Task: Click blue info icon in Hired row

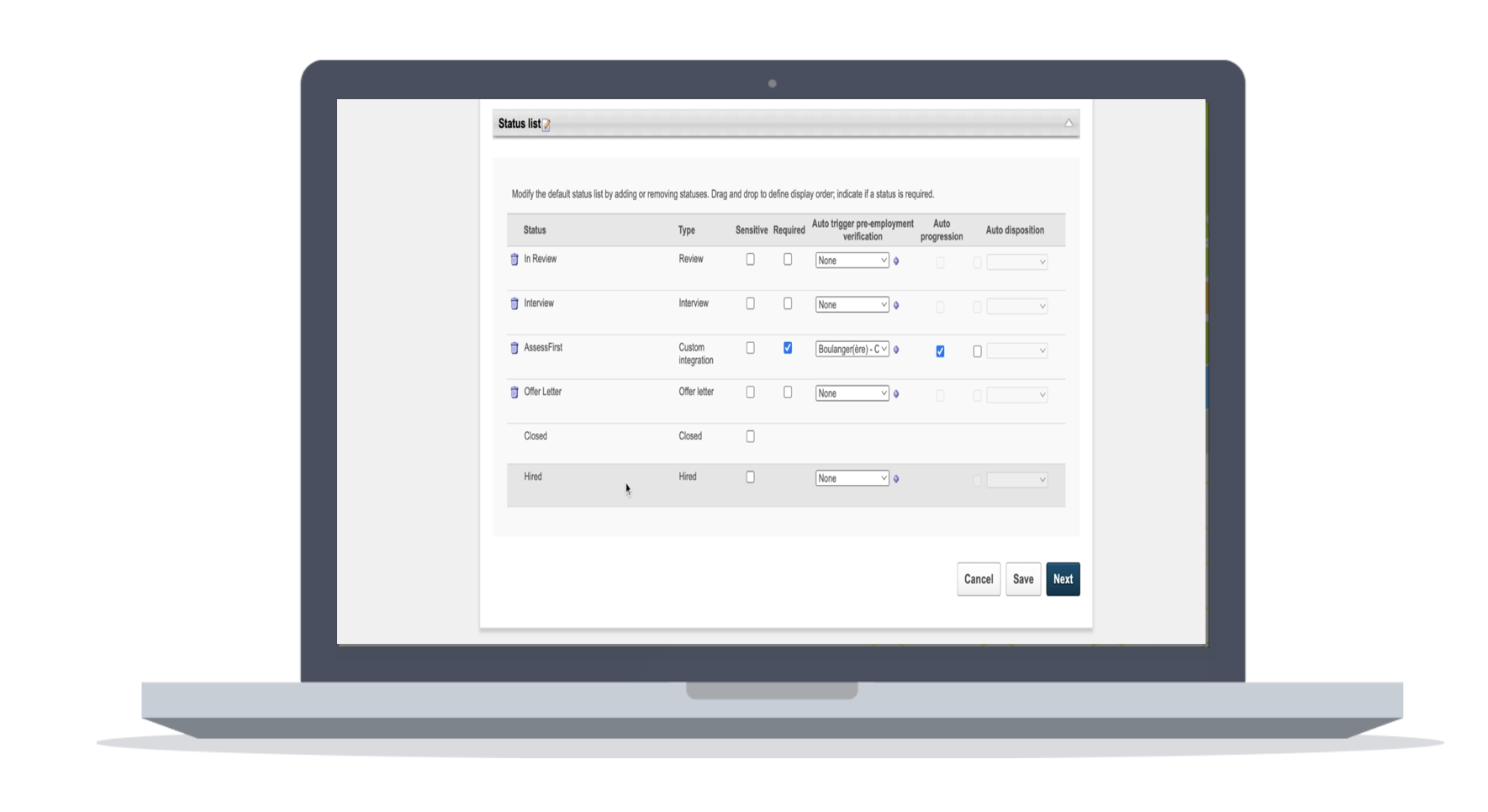Action: point(896,479)
